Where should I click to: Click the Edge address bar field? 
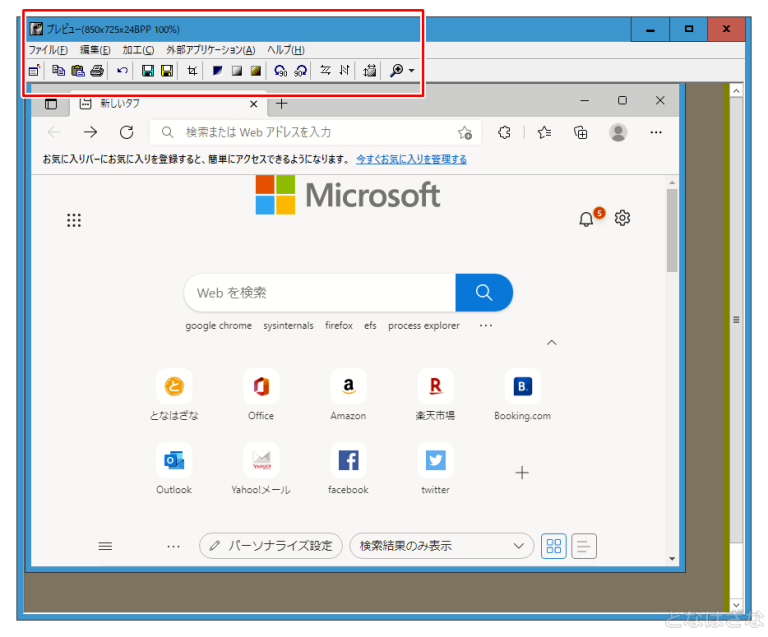pyautogui.click(x=315, y=132)
